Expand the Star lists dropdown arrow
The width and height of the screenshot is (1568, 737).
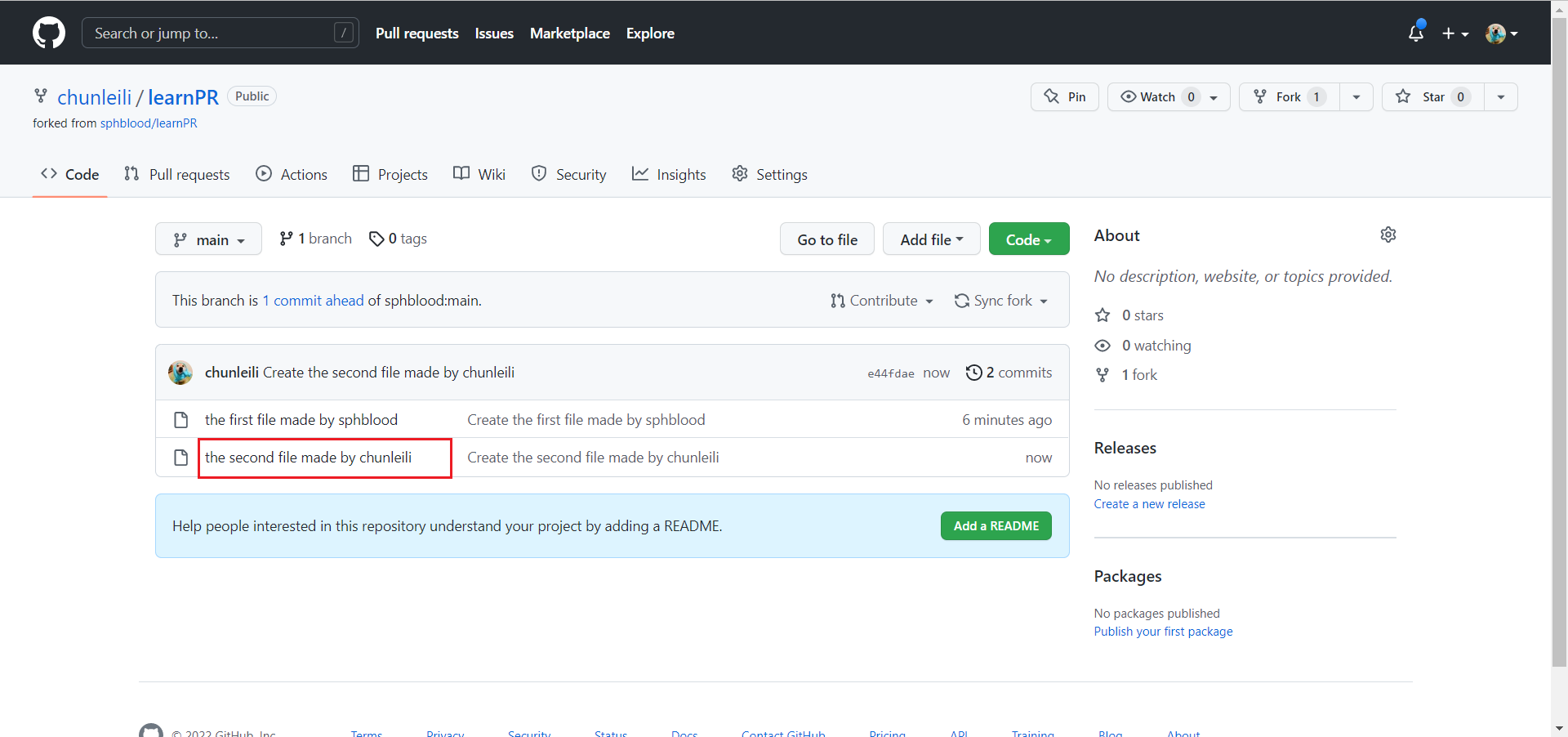(x=1501, y=96)
